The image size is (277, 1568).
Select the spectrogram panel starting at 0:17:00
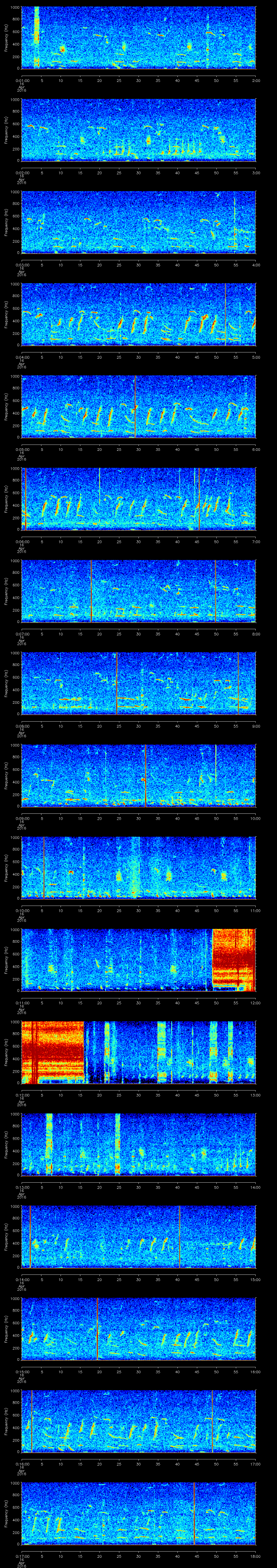pos(139,1514)
